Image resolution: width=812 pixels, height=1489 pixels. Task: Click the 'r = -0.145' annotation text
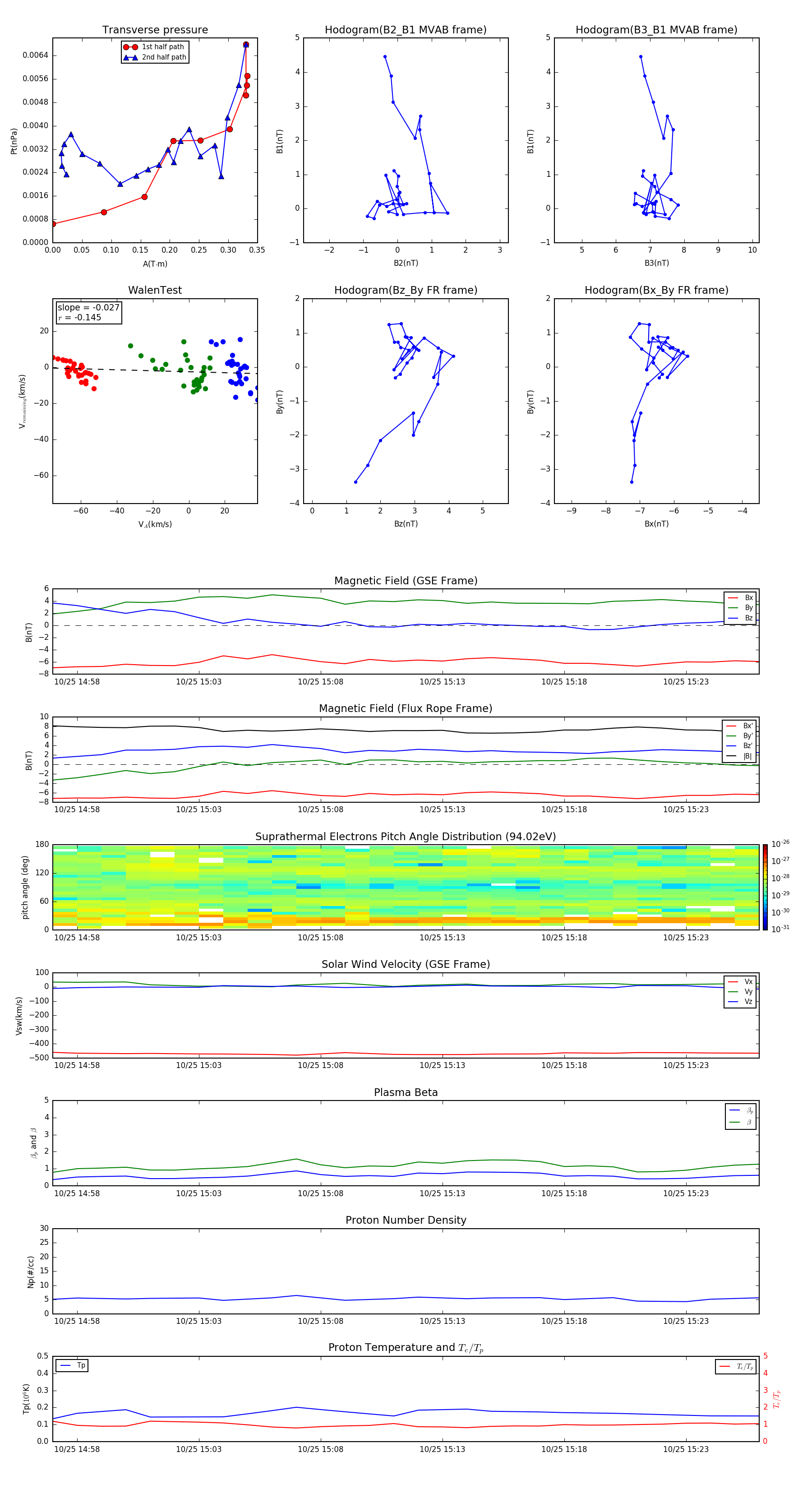point(80,317)
